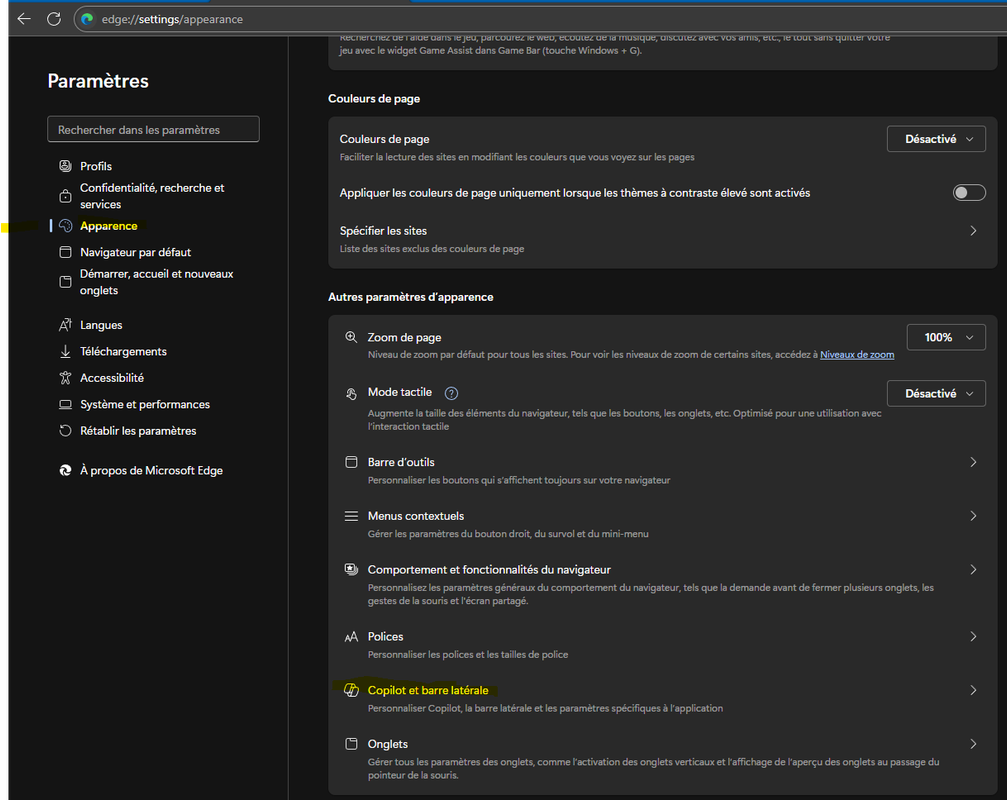
Task: Expand Onglets chevron
Action: click(973, 743)
